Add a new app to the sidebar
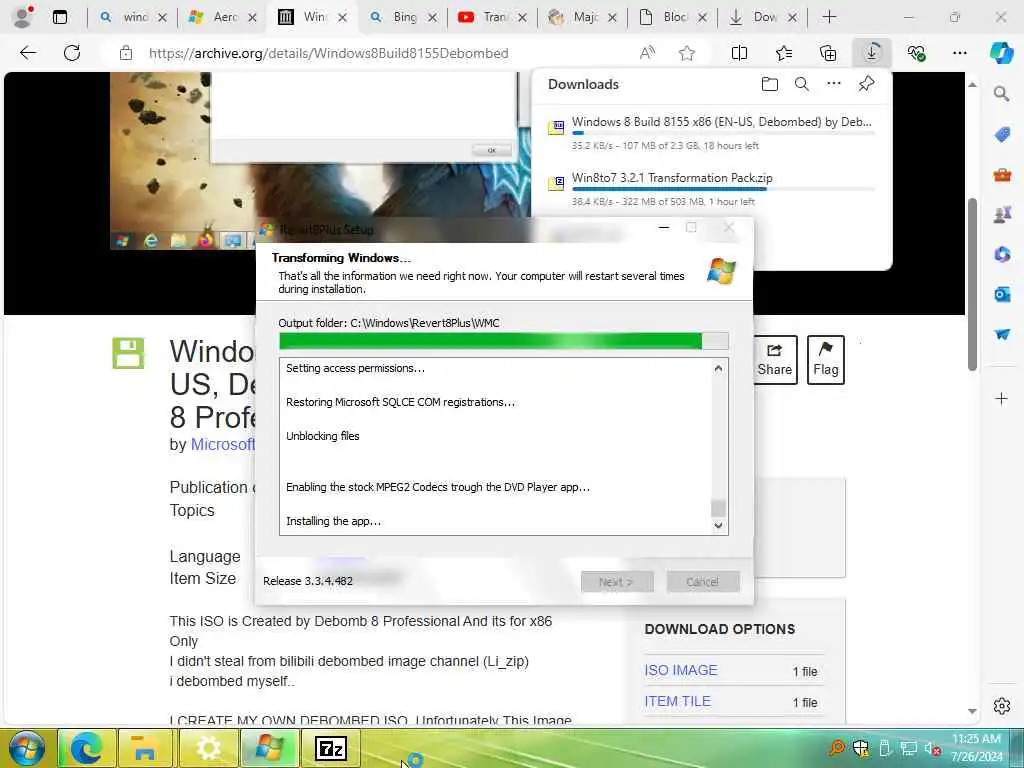The height and width of the screenshot is (768, 1024). [1002, 398]
